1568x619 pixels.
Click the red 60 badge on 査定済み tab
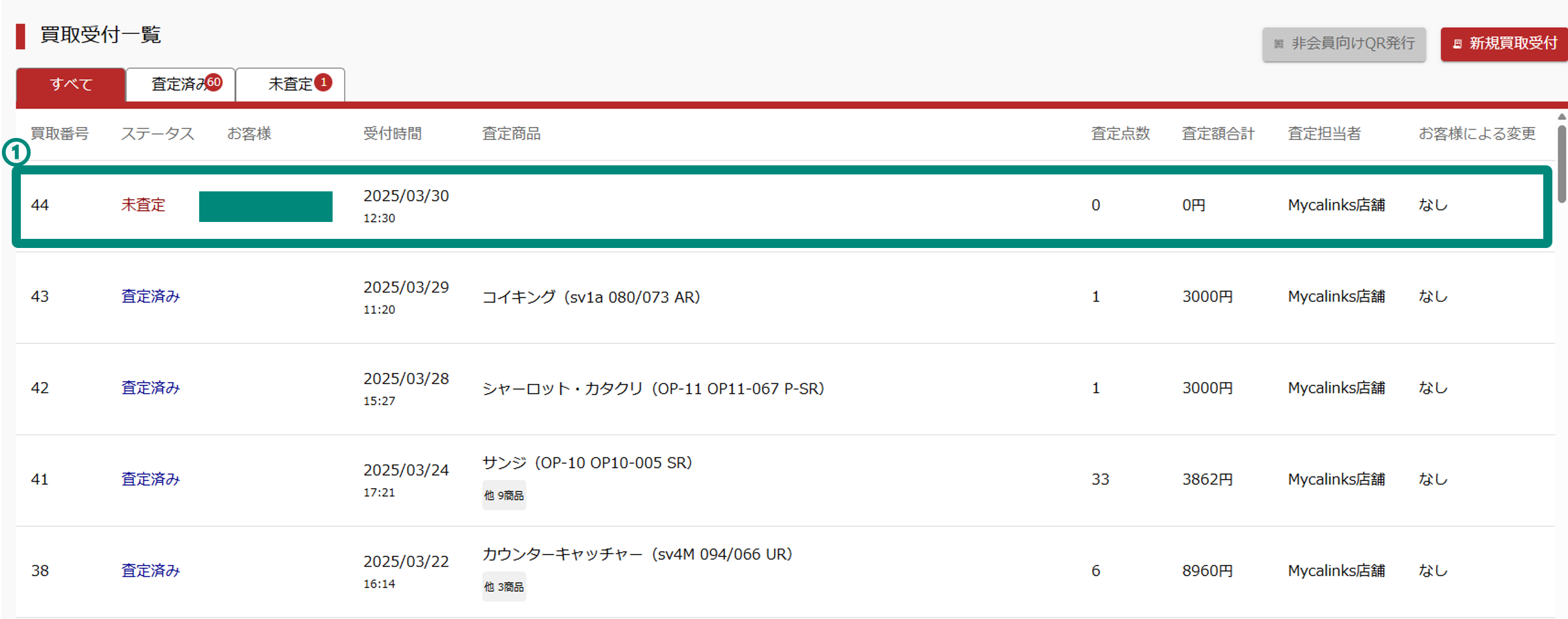pos(213,82)
